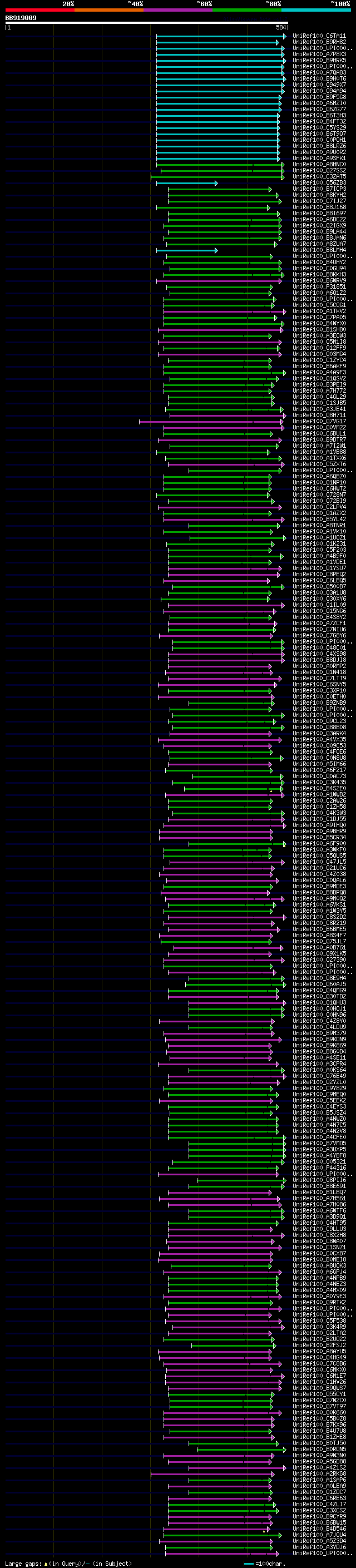
Task: Select label UniRef100_C0PQM1
Action: [x=319, y=140]
